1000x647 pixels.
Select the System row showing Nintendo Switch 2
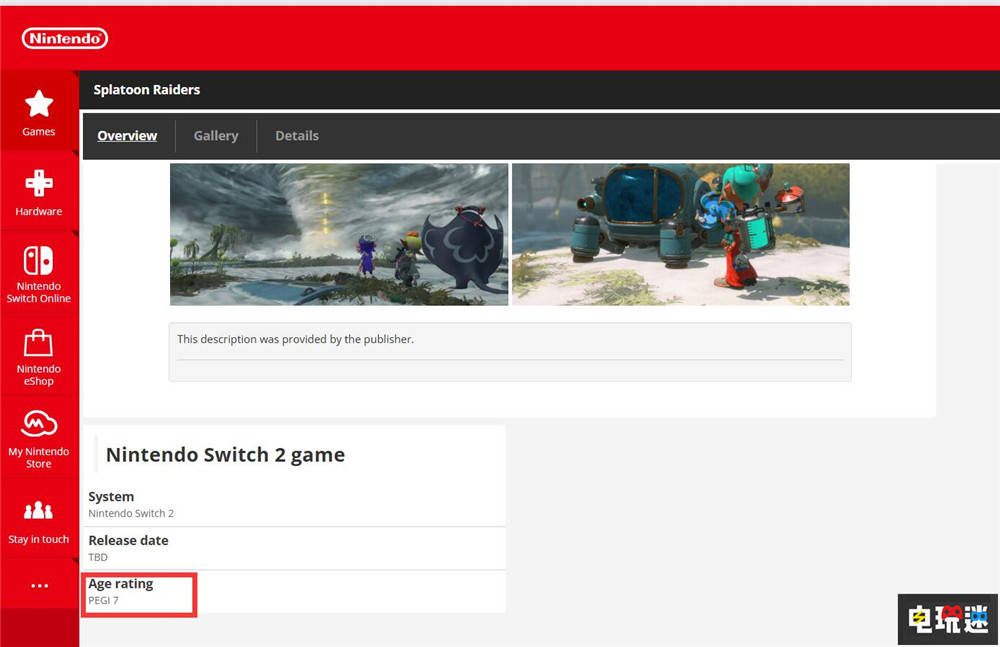[x=131, y=505]
